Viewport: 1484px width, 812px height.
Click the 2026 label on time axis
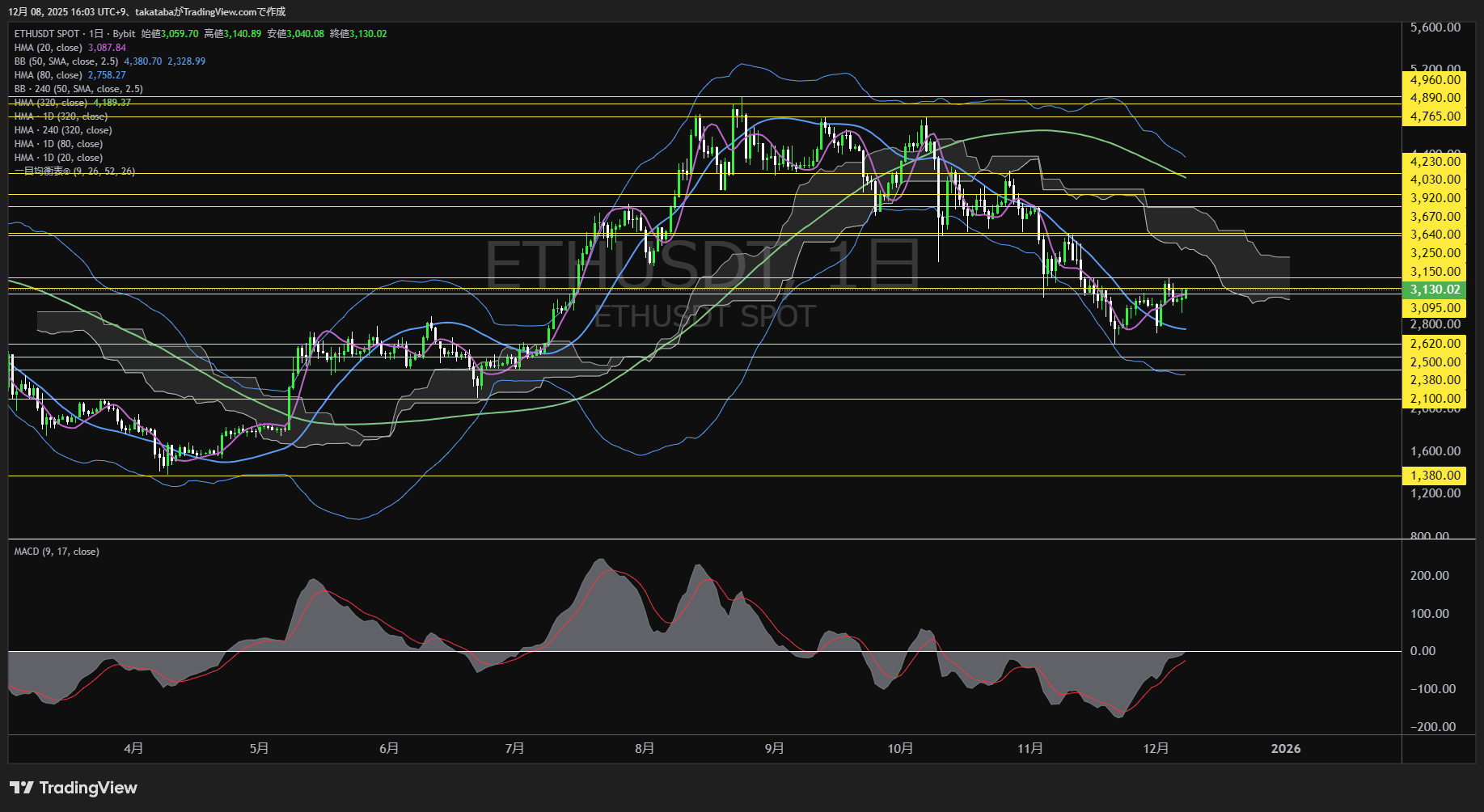(x=1285, y=748)
